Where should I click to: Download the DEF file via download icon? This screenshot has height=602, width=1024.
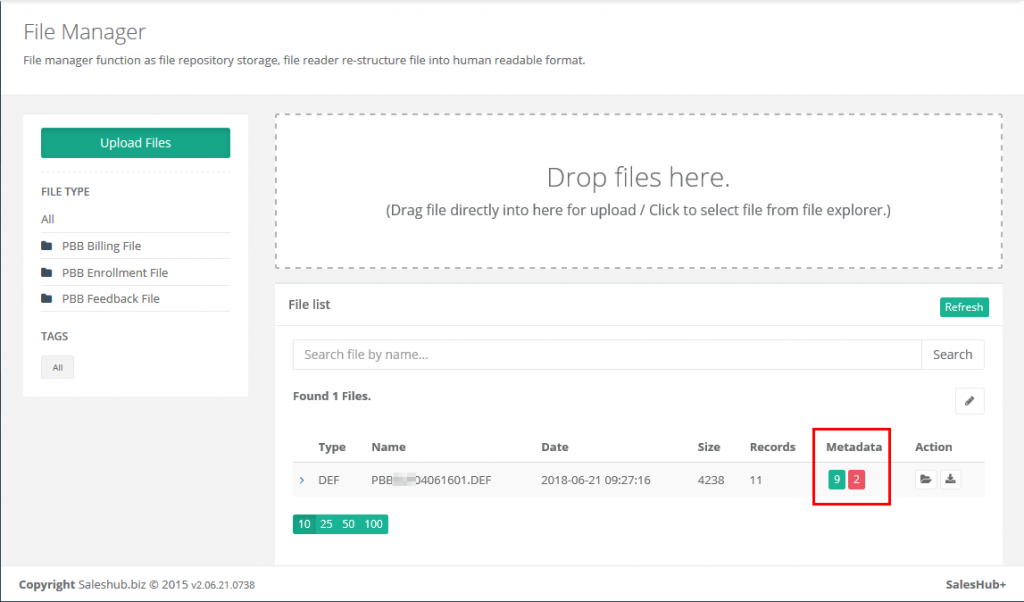pos(950,480)
